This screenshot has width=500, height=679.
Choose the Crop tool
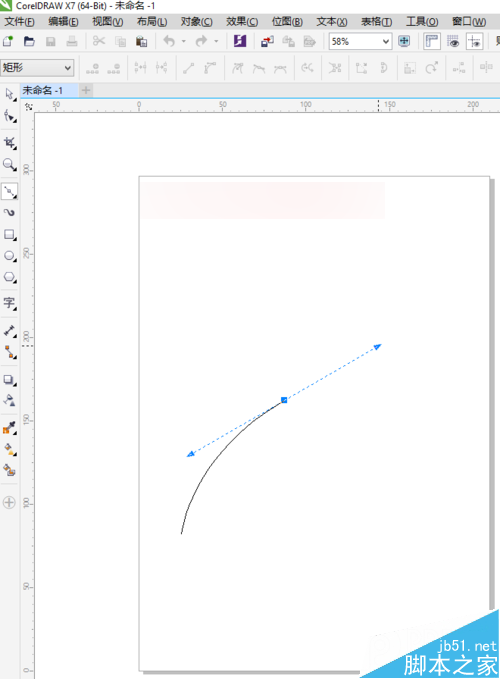[x=10, y=143]
